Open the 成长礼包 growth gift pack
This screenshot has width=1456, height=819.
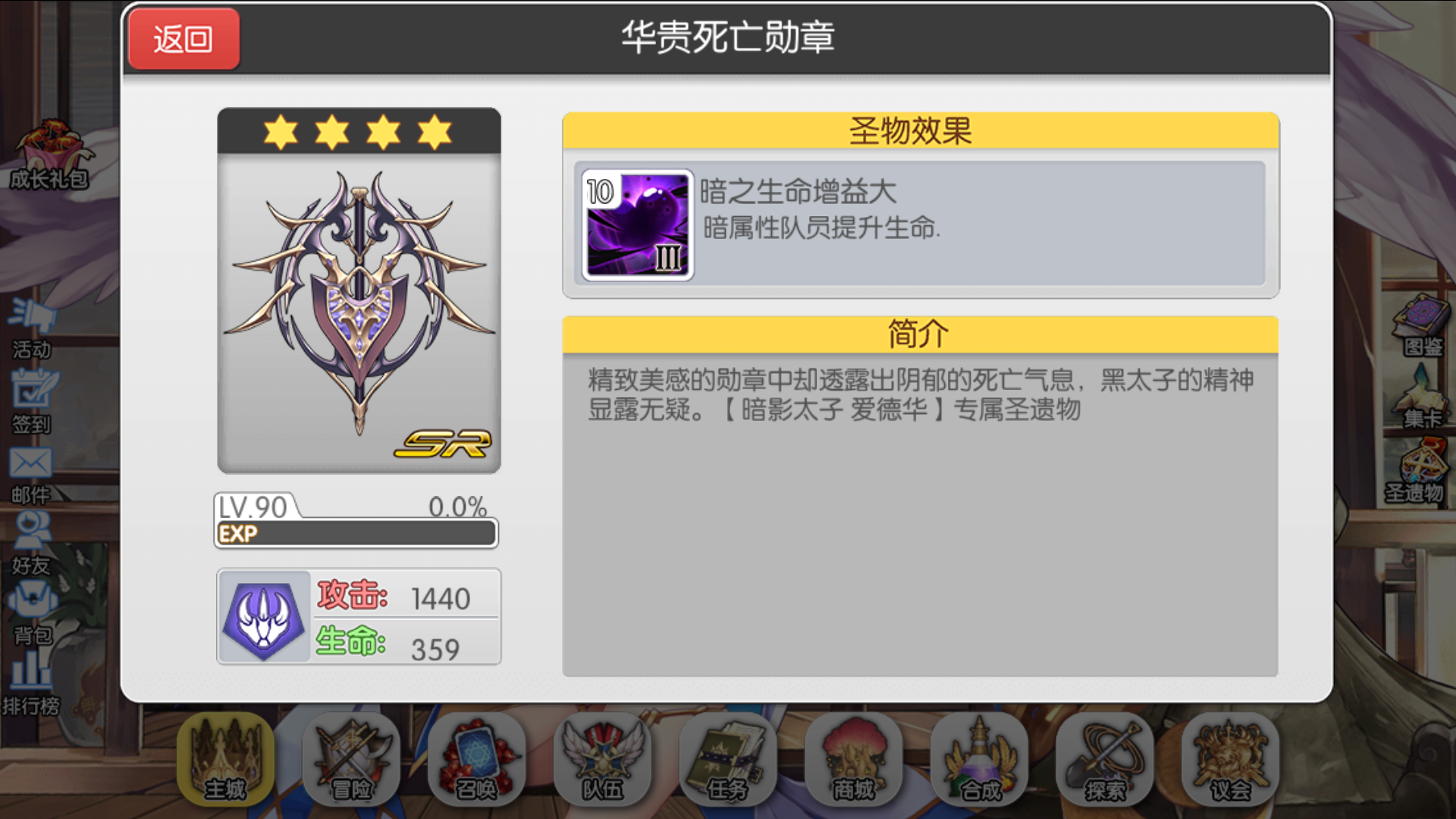(x=49, y=154)
